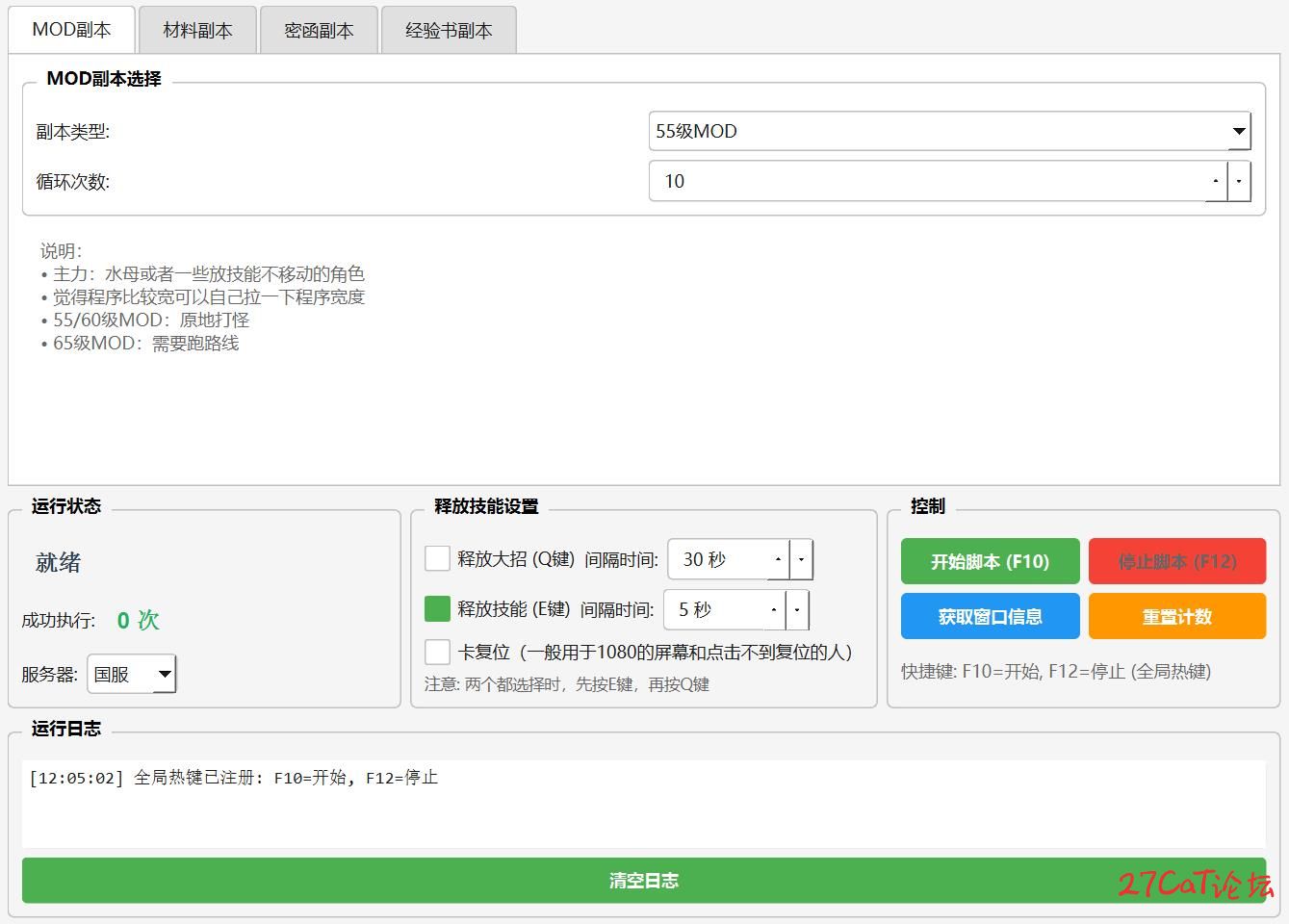The width and height of the screenshot is (1289, 924).
Task: Open the 服务器 dropdown showing 国服
Action: (165, 674)
